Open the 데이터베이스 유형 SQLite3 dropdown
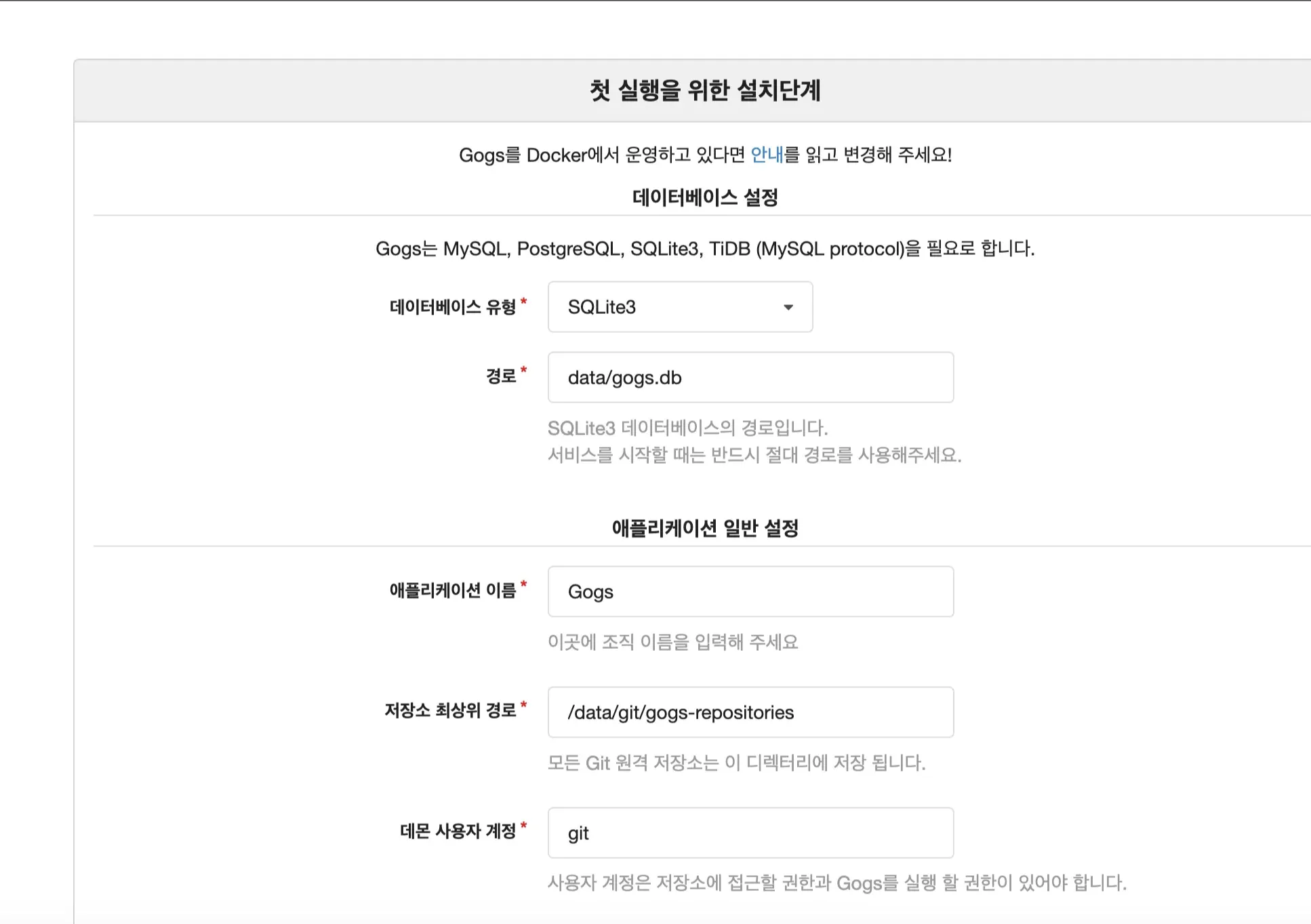 (x=680, y=307)
